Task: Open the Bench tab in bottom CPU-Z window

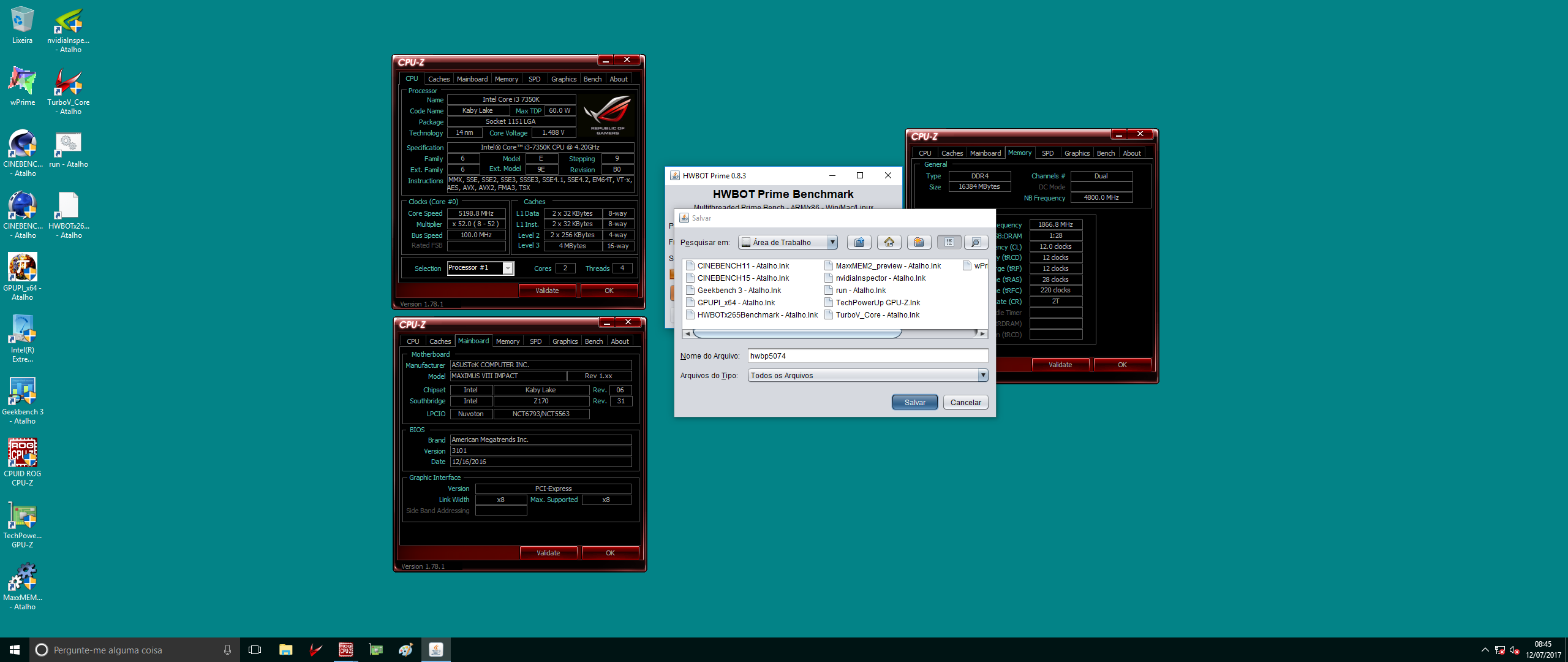Action: coord(594,341)
